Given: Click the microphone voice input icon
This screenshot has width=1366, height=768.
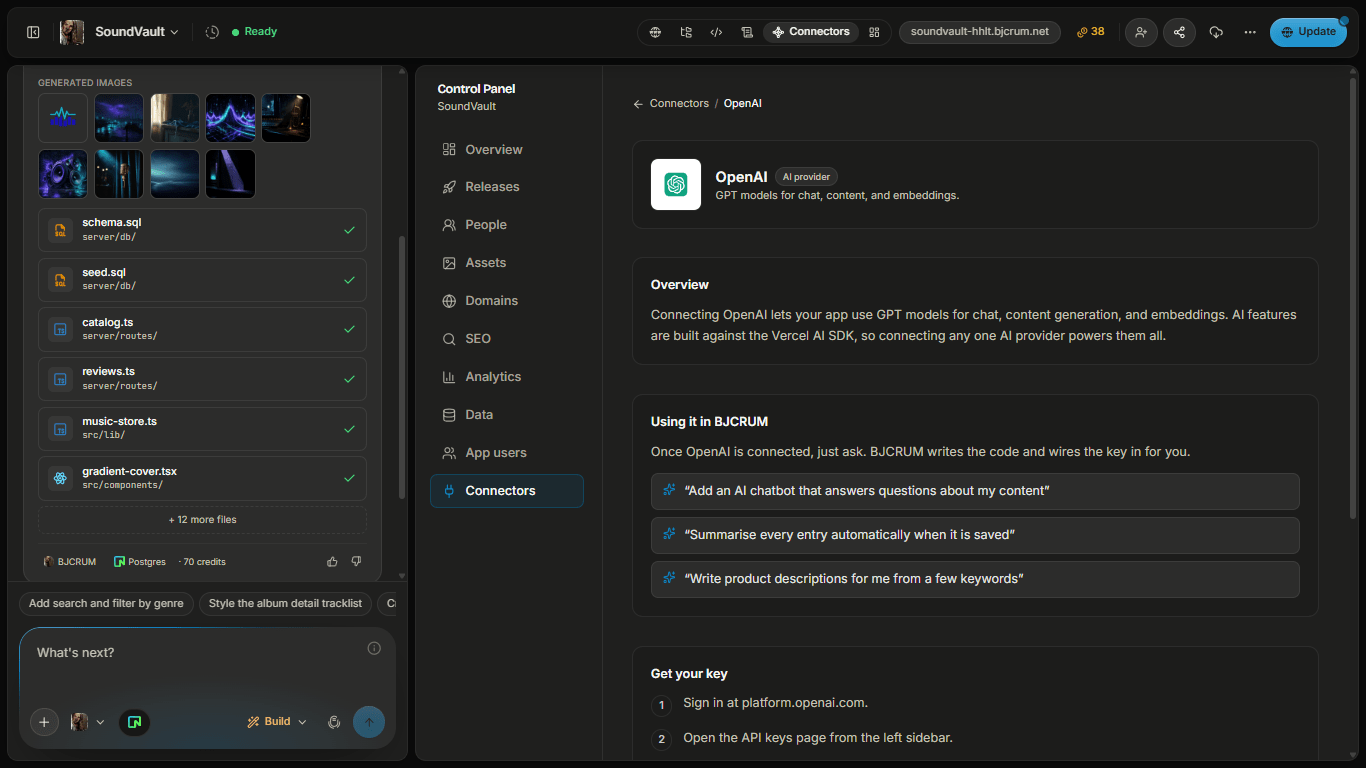Looking at the screenshot, I should [335, 722].
